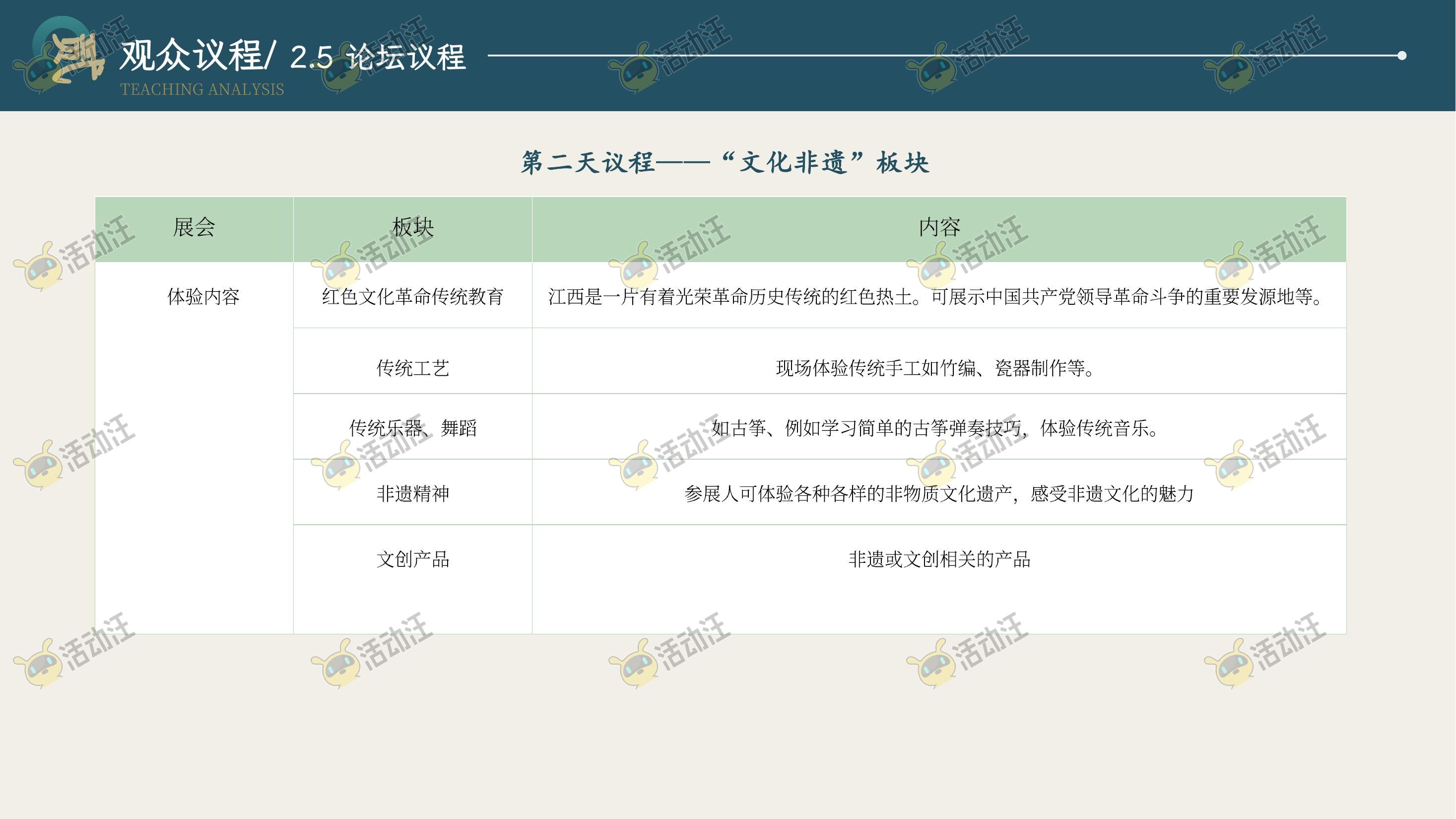
Task: Click the 如古筝 description cell
Action: tap(935, 428)
